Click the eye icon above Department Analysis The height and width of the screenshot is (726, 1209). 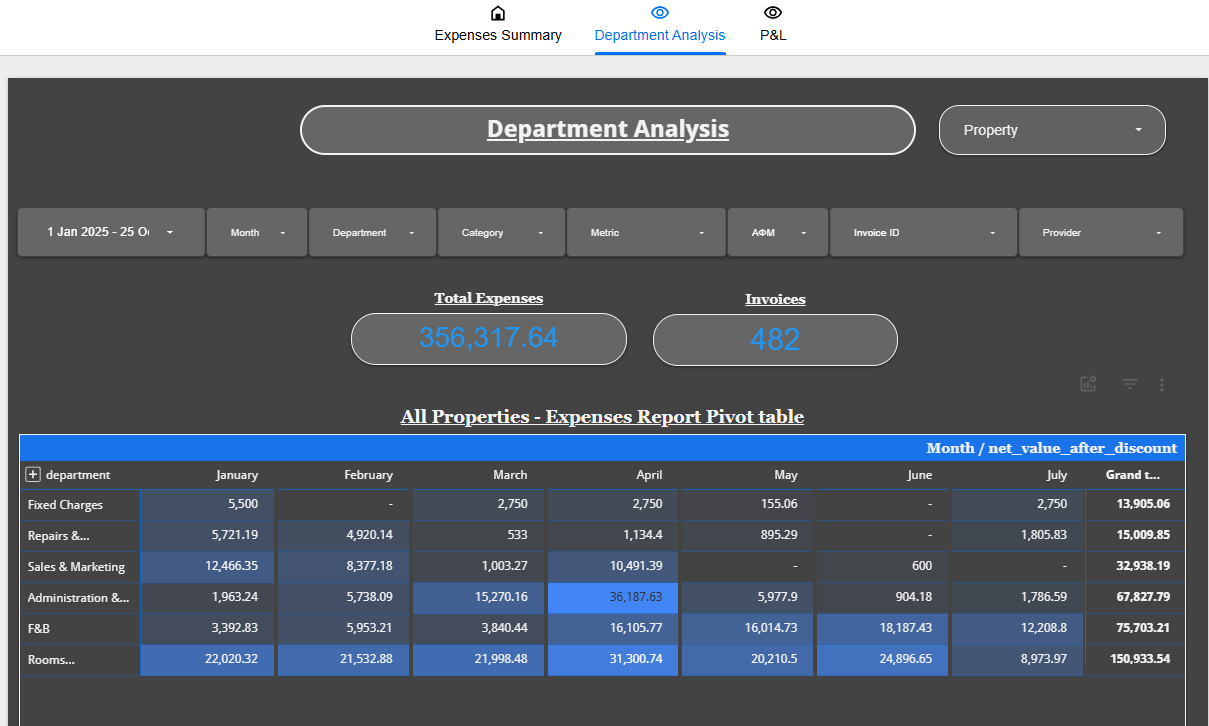point(659,13)
